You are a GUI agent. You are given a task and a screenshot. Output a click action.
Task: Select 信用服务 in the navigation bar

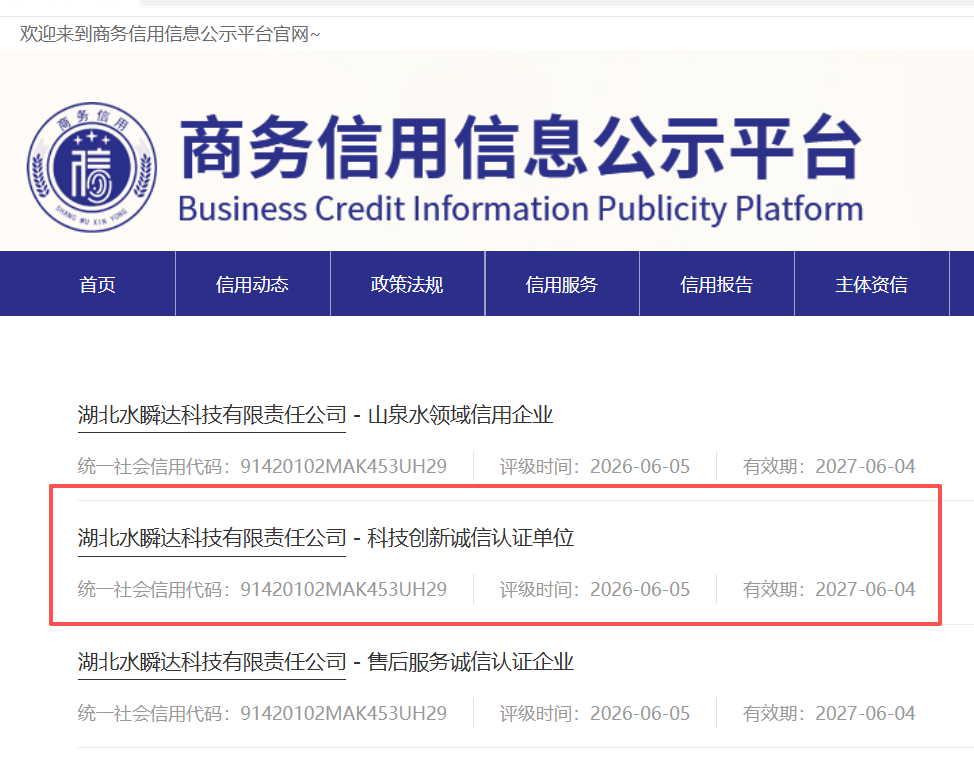pyautogui.click(x=562, y=284)
